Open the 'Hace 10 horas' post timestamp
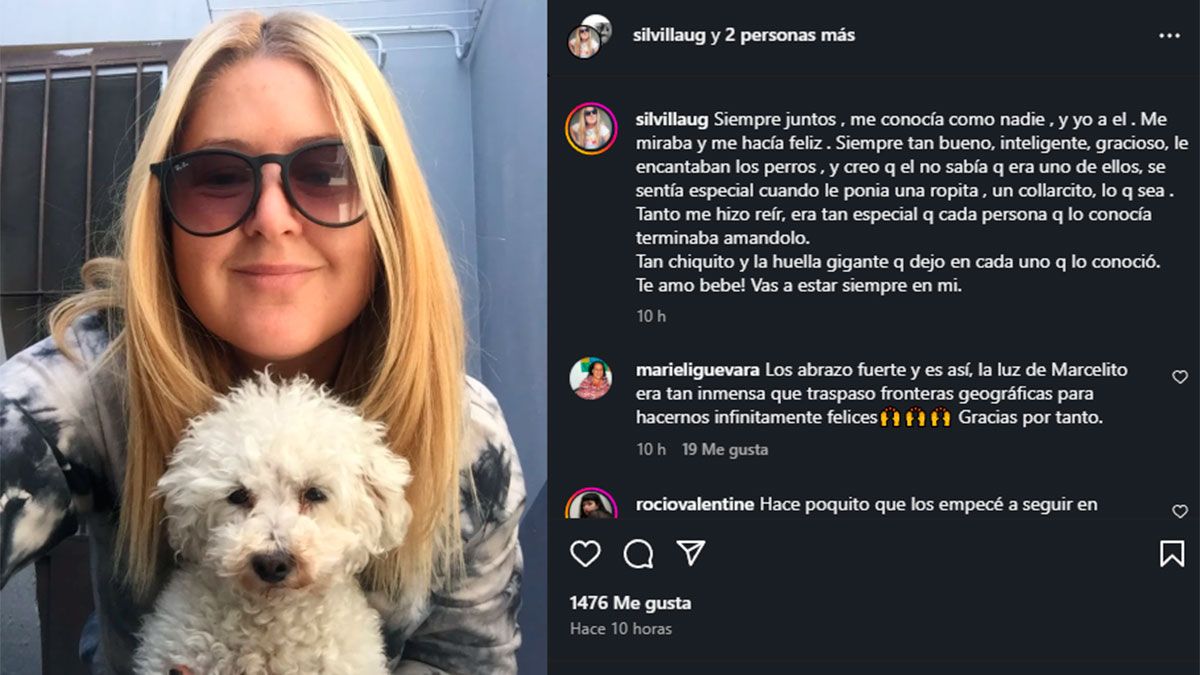Viewport: 1200px width, 675px height. tap(621, 629)
